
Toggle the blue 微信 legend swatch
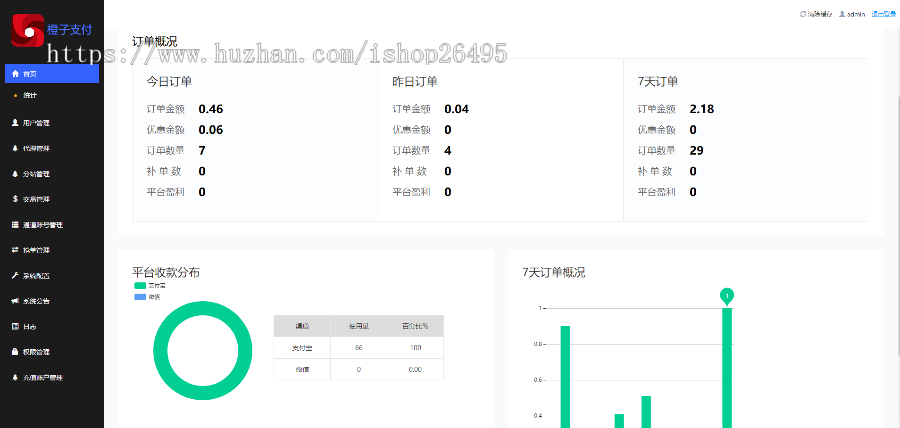coord(140,297)
